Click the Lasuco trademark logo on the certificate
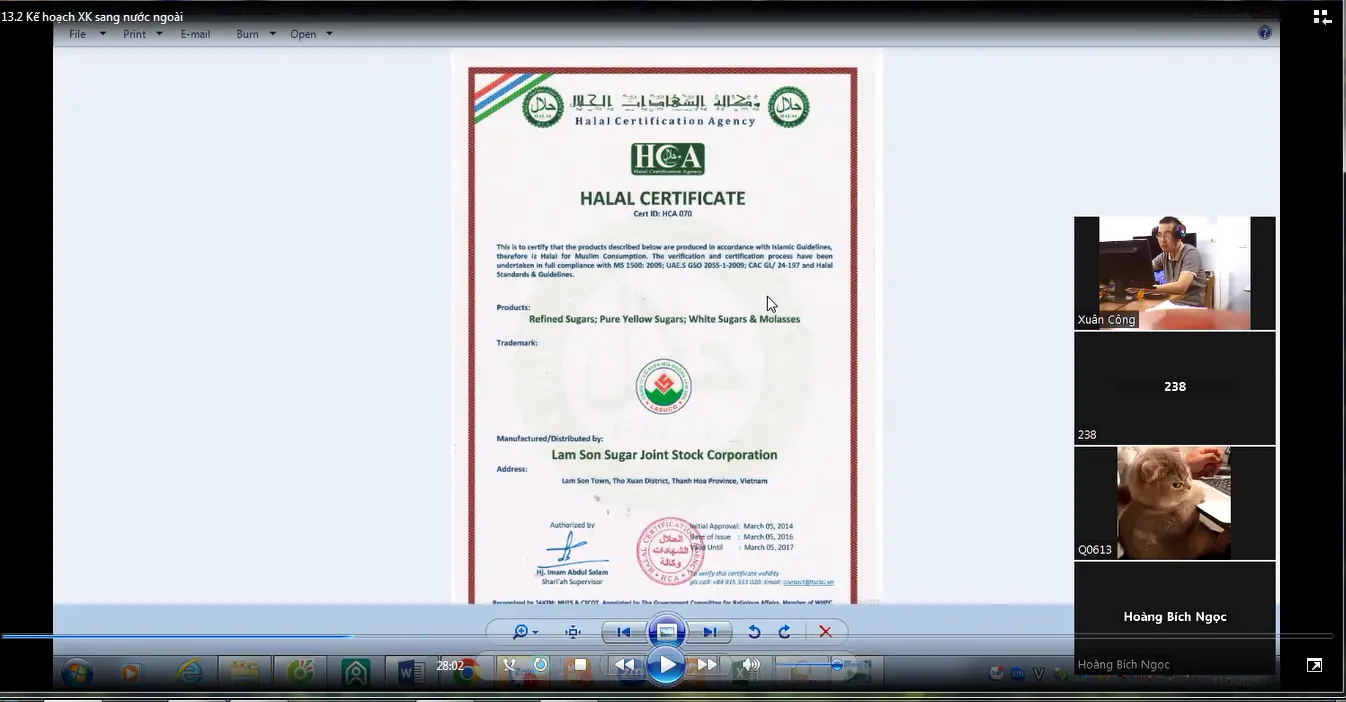 pos(664,387)
